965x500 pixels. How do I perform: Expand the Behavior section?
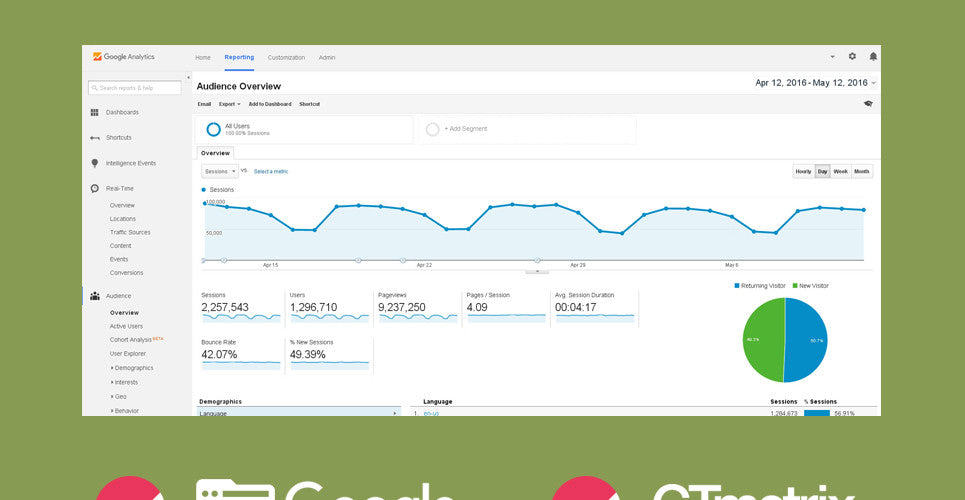(x=125, y=411)
